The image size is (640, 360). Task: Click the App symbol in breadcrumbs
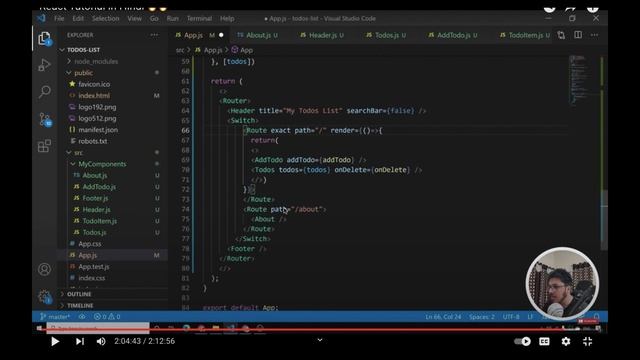(x=242, y=50)
